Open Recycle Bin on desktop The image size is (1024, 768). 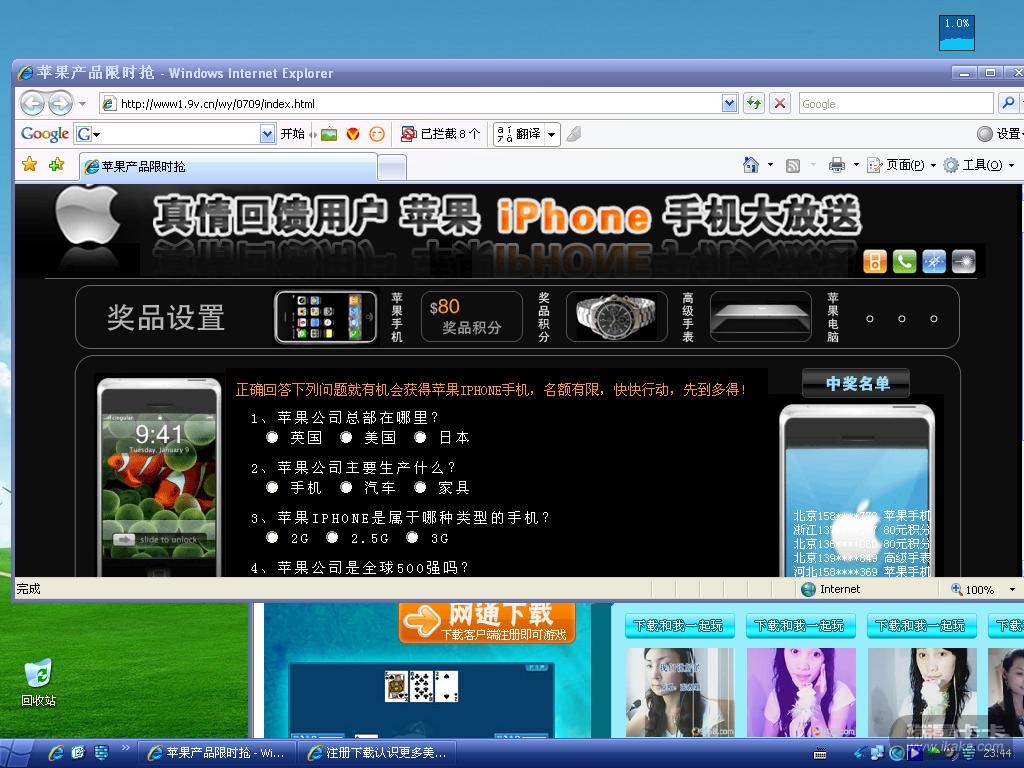38,683
